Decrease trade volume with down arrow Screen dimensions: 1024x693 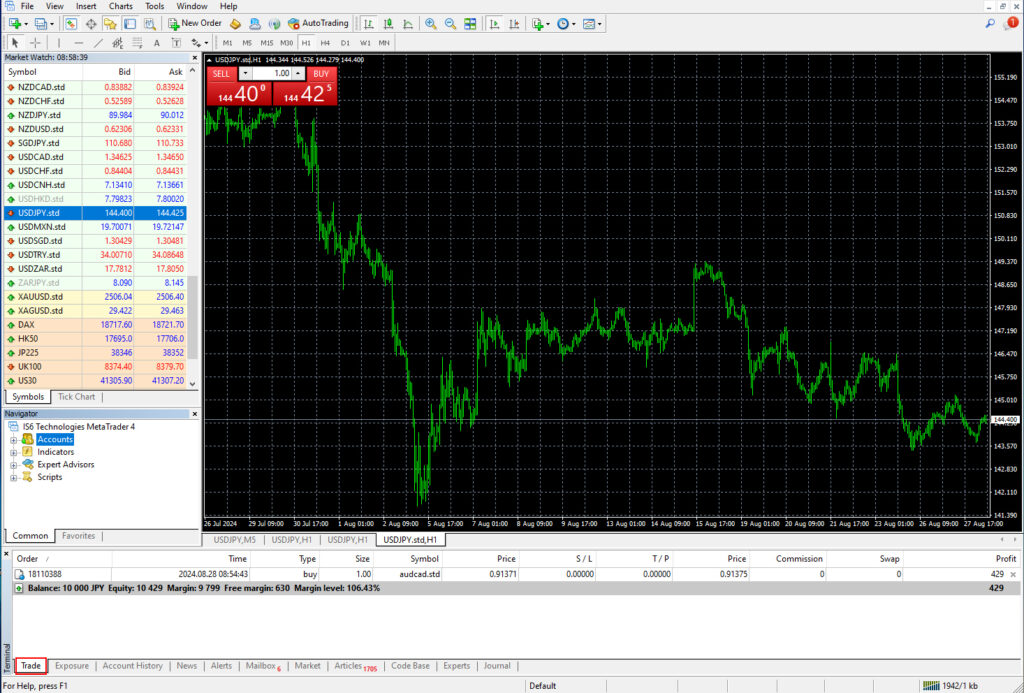pyautogui.click(x=245, y=73)
